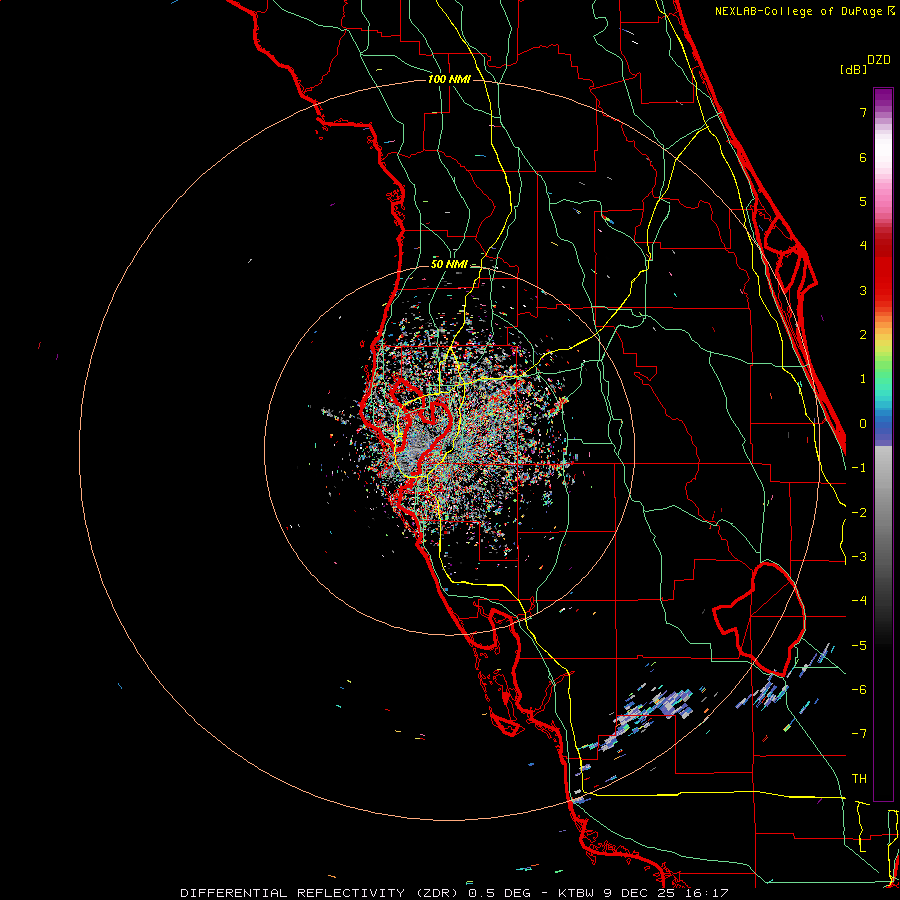Click the 0 value on the color scale

click(x=863, y=424)
